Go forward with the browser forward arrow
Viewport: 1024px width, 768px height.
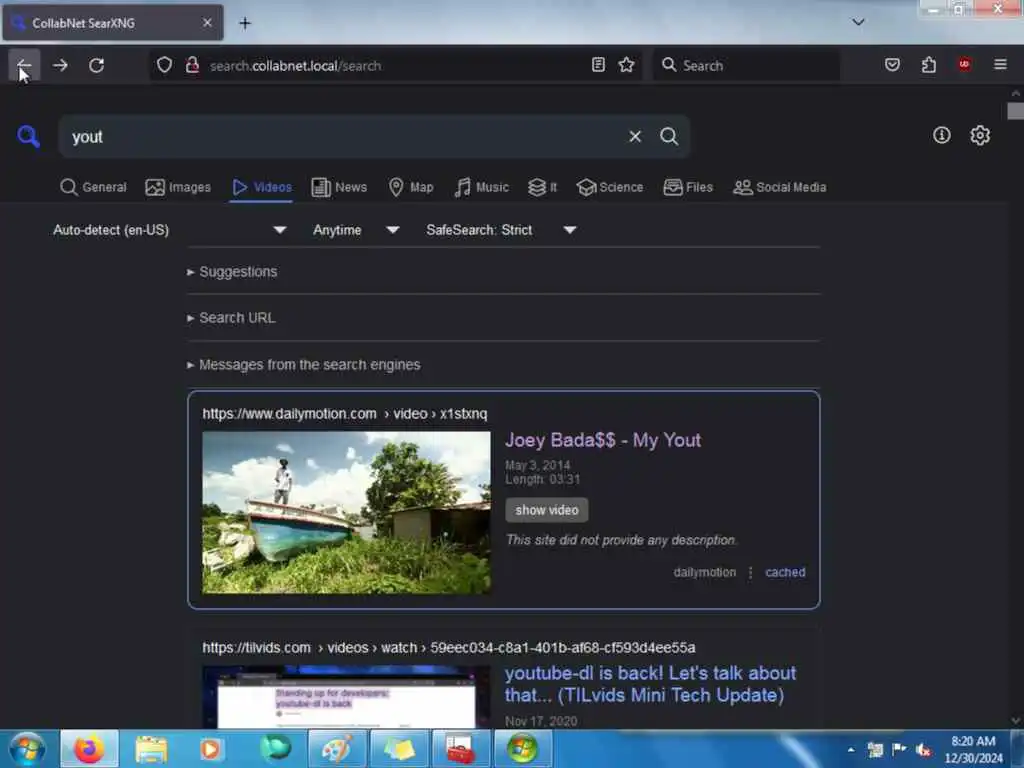pyautogui.click(x=60, y=65)
